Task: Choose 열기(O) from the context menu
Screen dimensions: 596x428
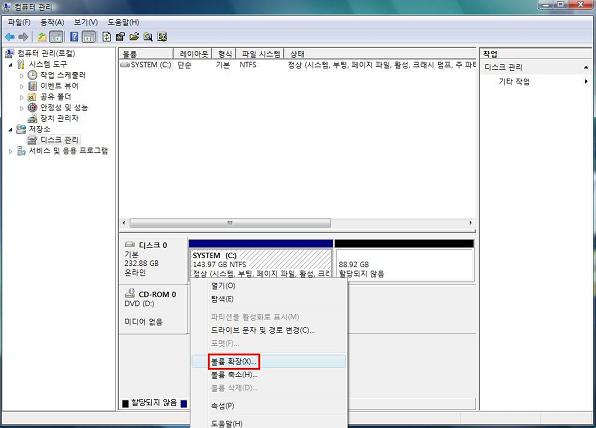Action: (x=269, y=285)
